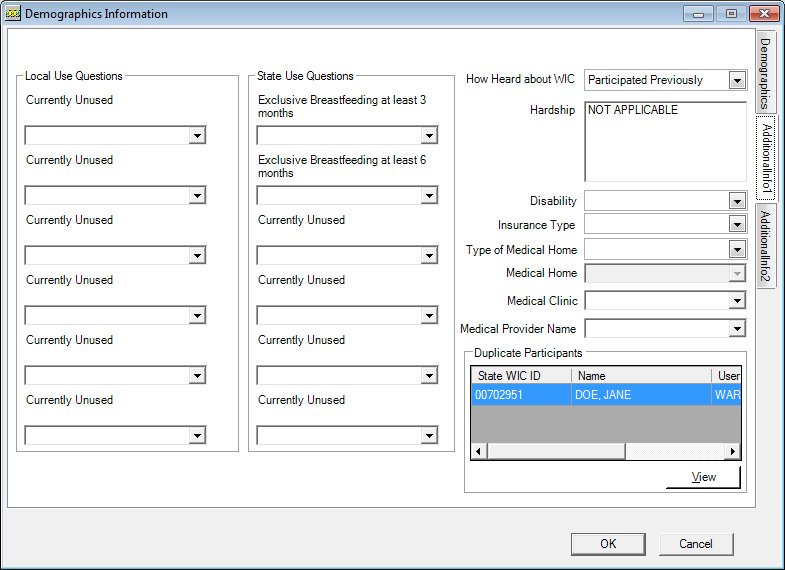The width and height of the screenshot is (785, 570).
Task: Select the AdditionalInfo1 tab
Action: pyautogui.click(x=766, y=158)
